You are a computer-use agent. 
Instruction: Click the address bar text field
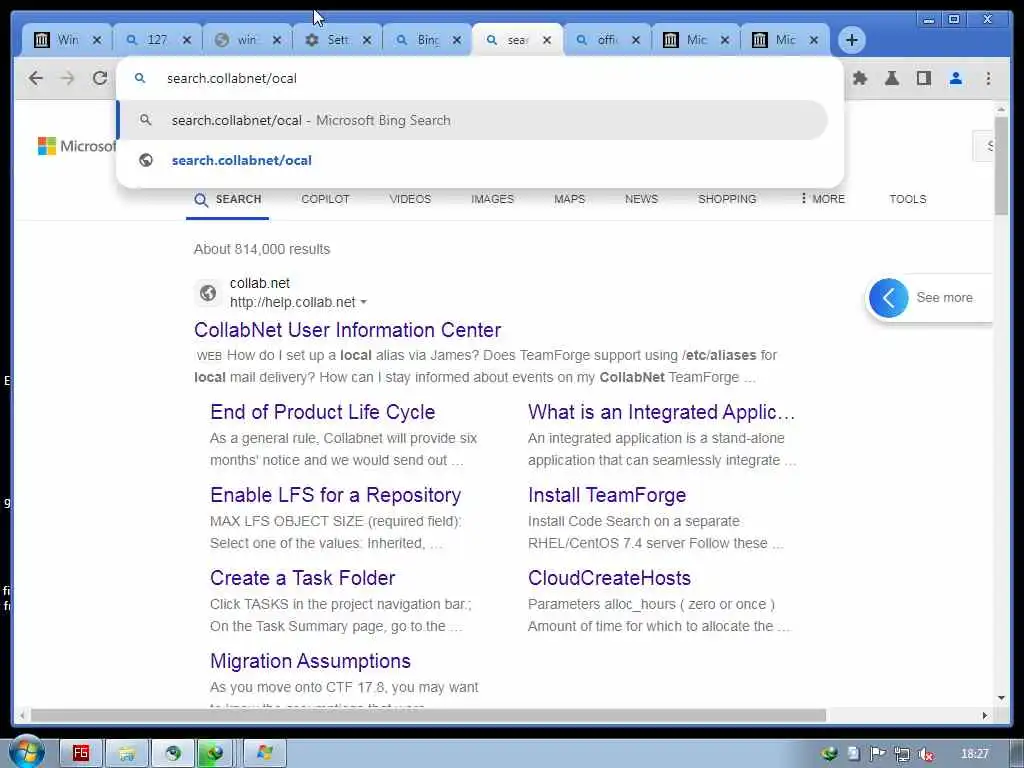click(480, 78)
